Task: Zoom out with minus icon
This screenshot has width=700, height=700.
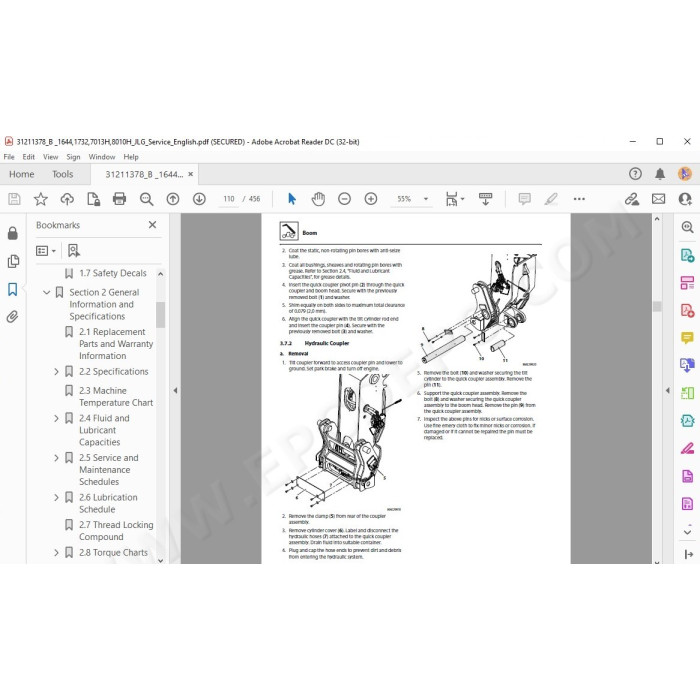Action: coord(344,199)
